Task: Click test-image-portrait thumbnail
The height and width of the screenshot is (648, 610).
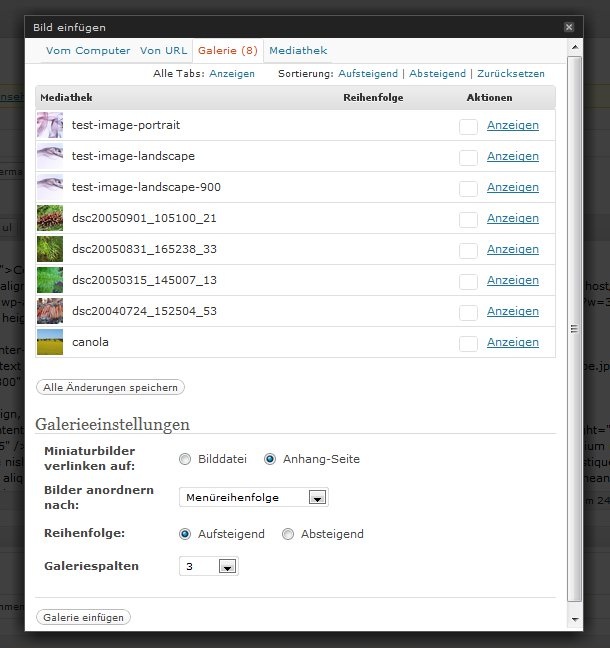Action: pos(50,125)
